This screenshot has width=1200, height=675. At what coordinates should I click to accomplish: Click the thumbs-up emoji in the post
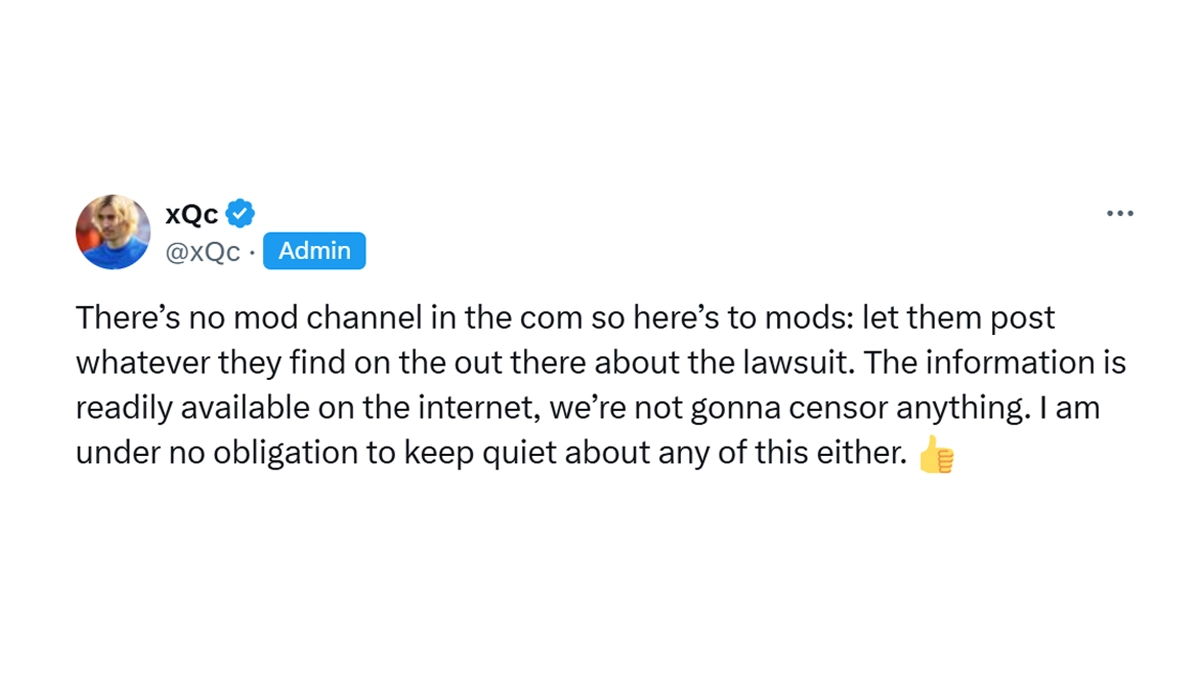(936, 455)
